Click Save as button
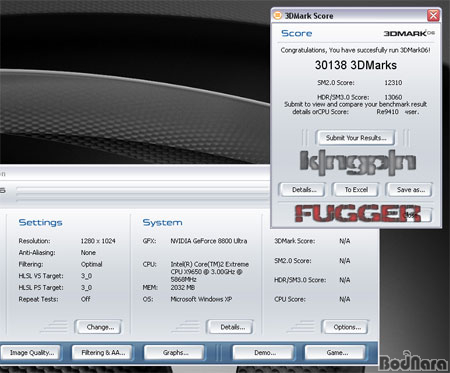Screen dimensions: 450x373 pos(410,190)
